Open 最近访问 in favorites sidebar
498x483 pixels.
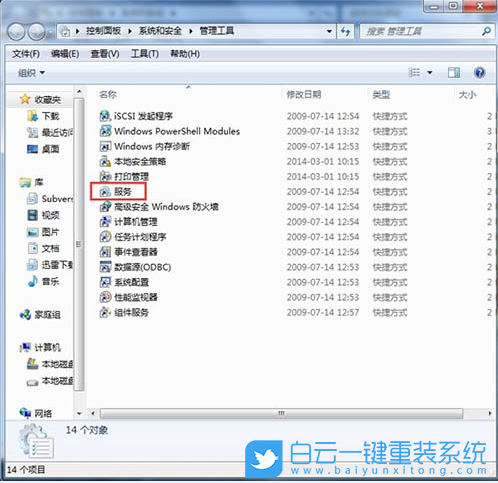click(50, 133)
